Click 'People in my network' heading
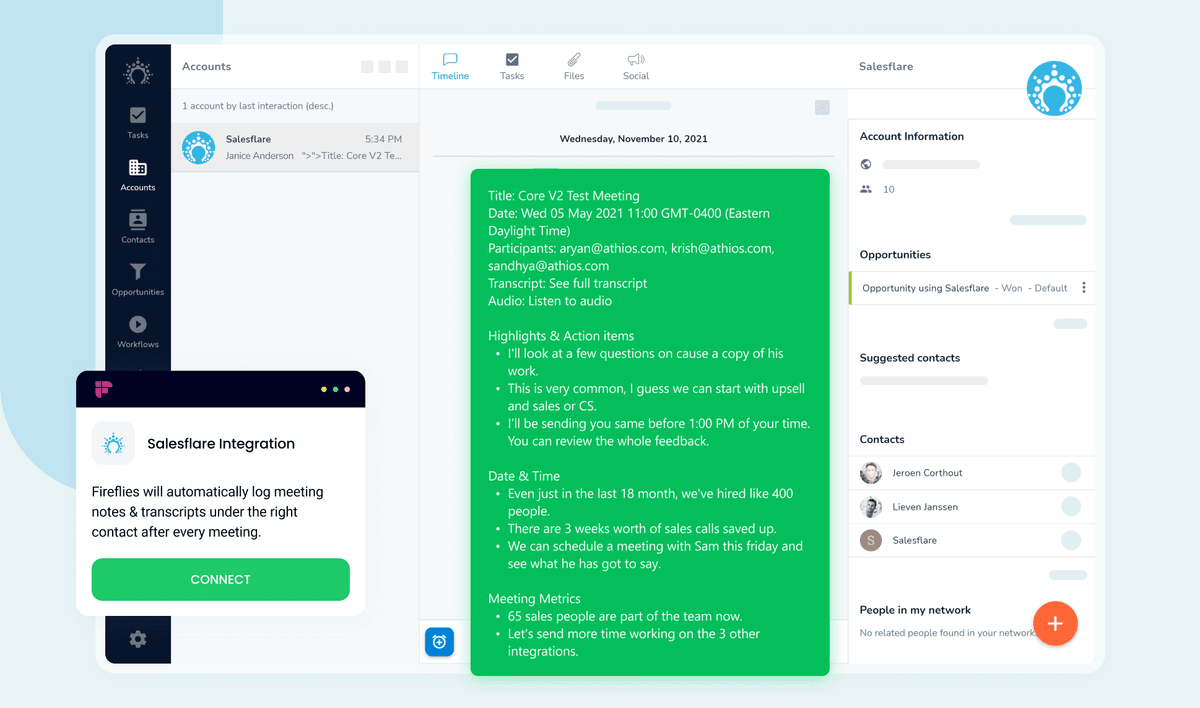Image resolution: width=1200 pixels, height=708 pixels. point(915,610)
